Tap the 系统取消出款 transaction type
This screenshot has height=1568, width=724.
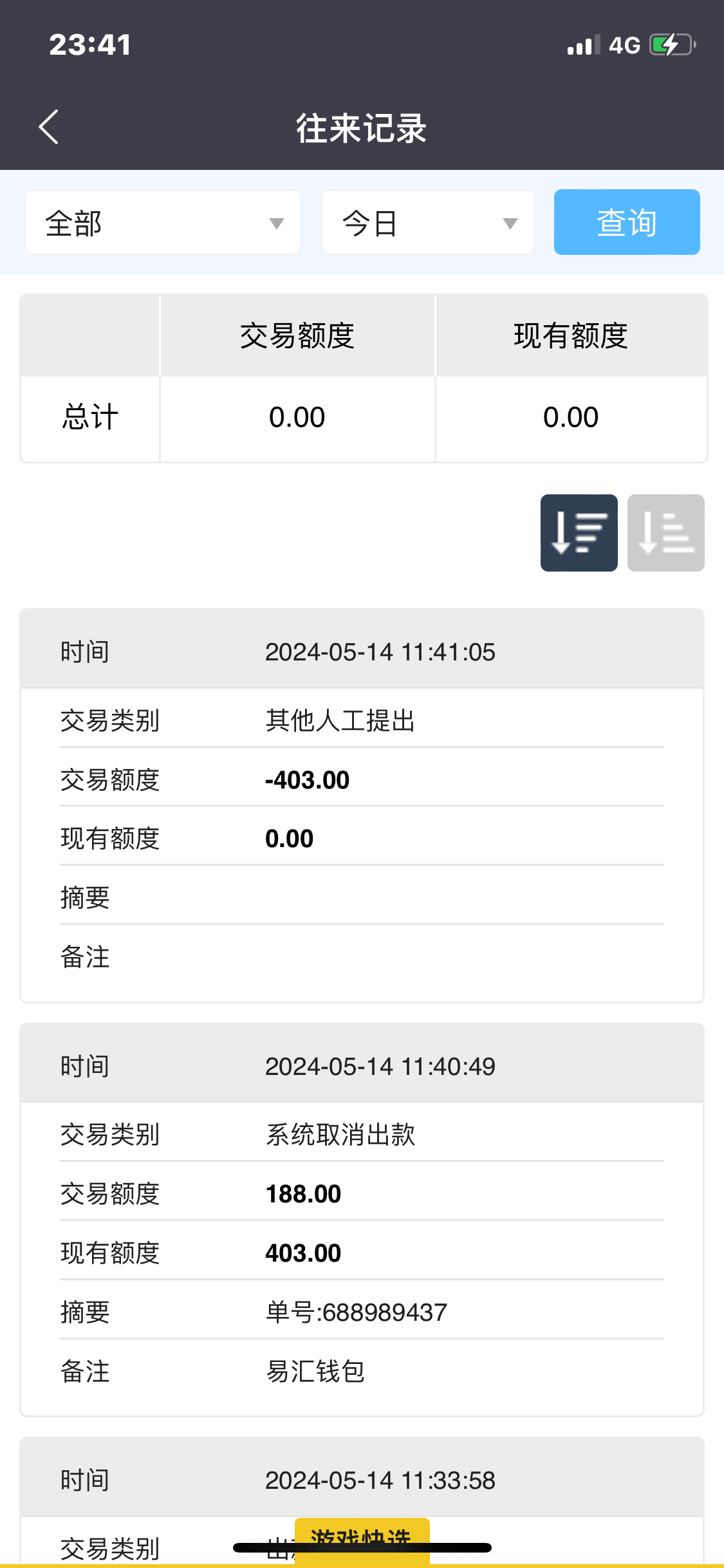point(340,1135)
